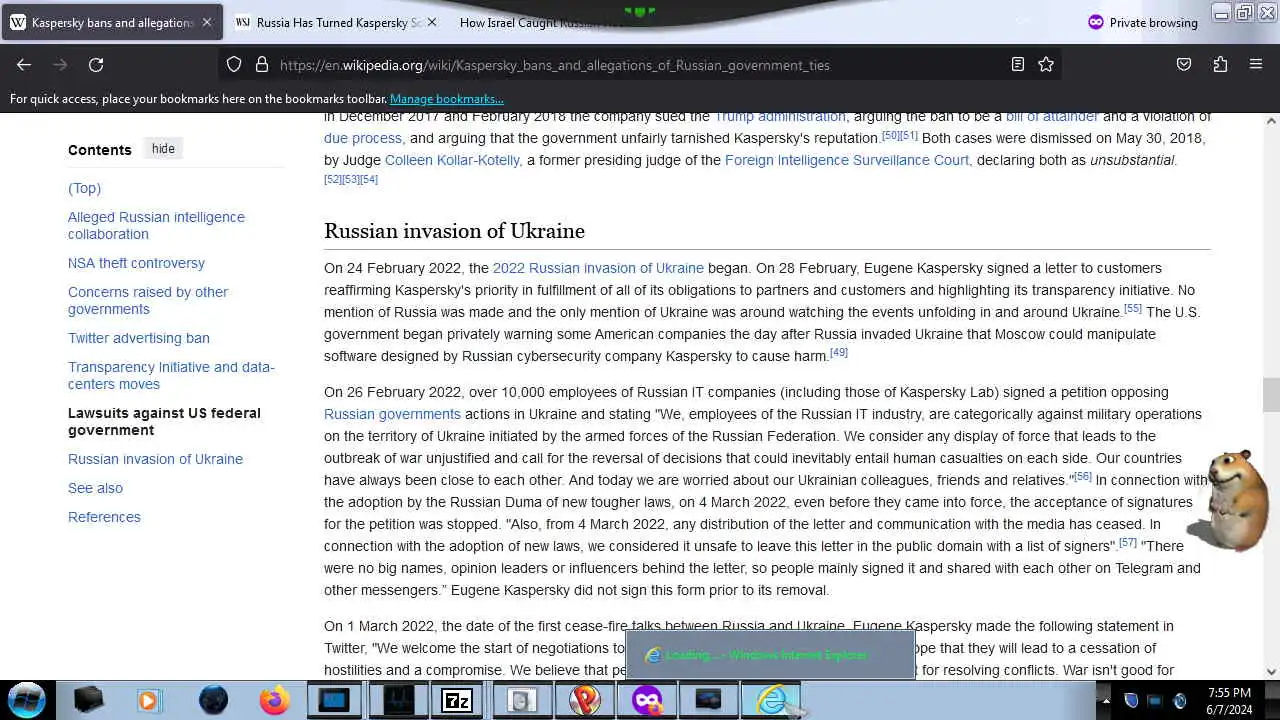
Task: Open the private browsing Firefox taskbar icon
Action: (x=647, y=700)
